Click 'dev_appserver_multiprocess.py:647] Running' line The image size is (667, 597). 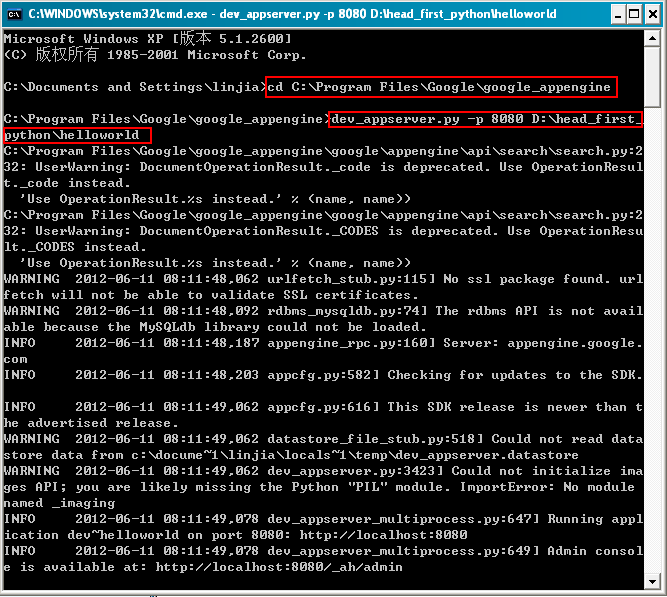click(323, 519)
